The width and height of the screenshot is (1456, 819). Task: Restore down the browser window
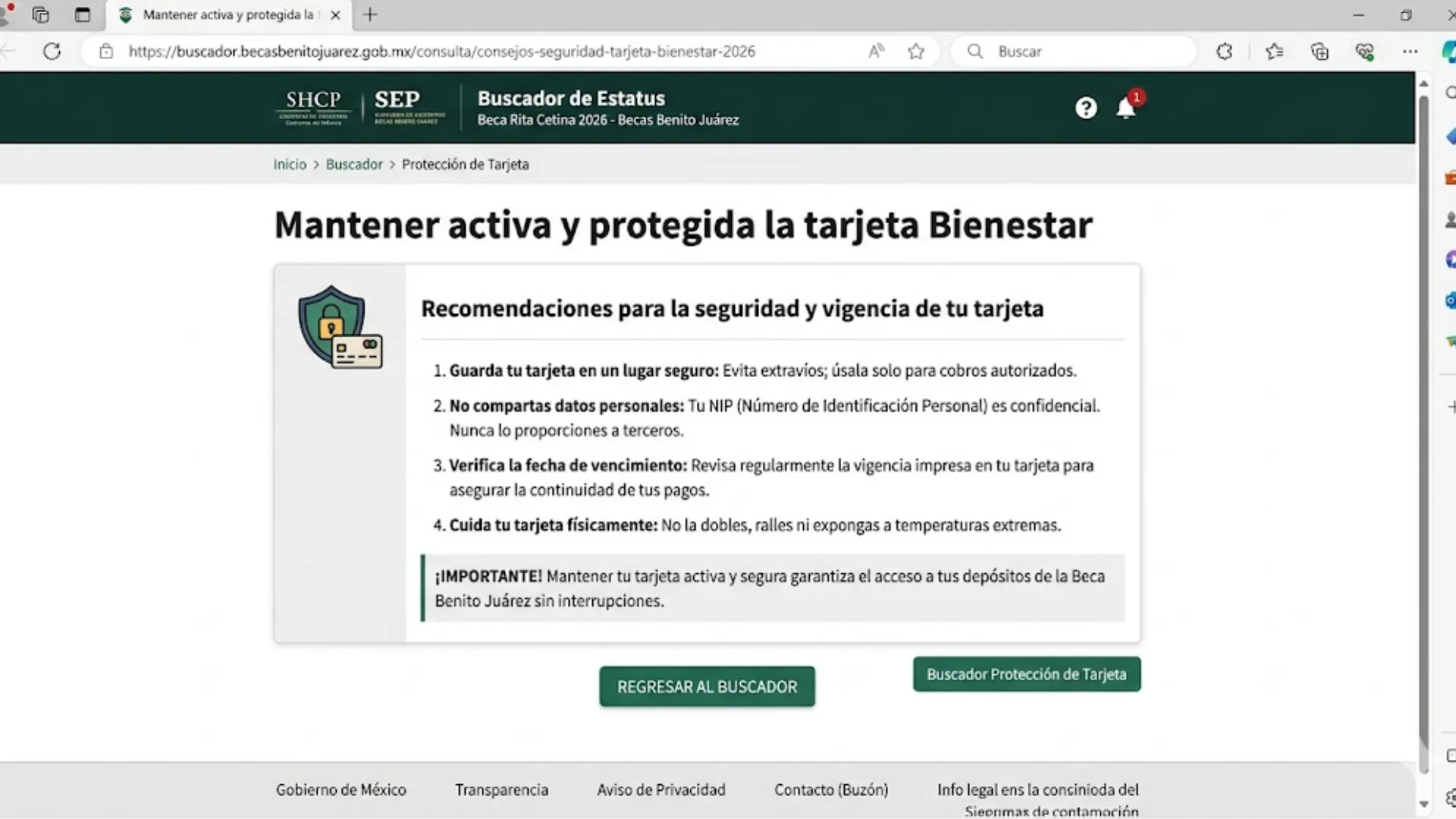click(x=1406, y=15)
